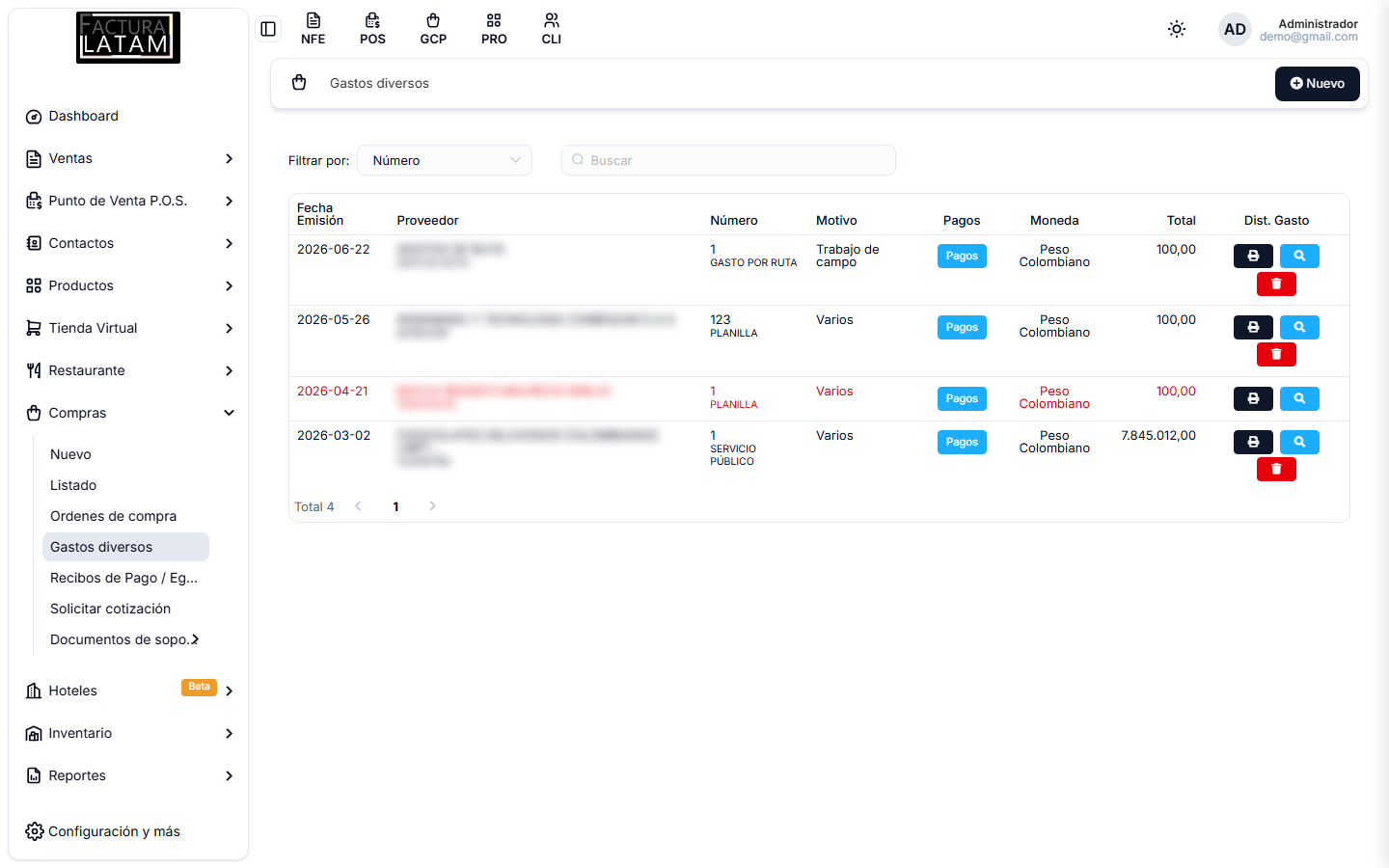
Task: View details of the 2026-06-22 expense
Action: tap(1299, 256)
